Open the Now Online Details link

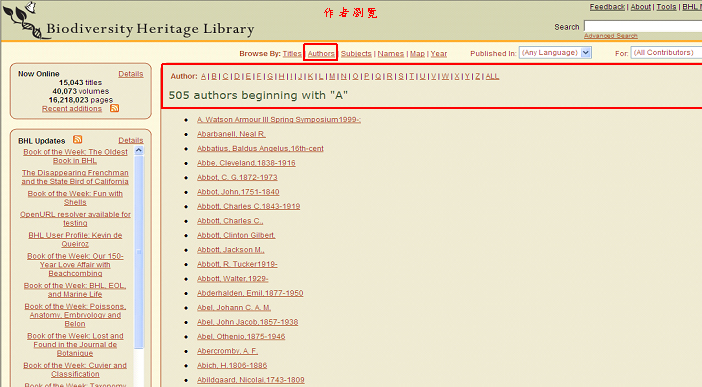[x=131, y=74]
